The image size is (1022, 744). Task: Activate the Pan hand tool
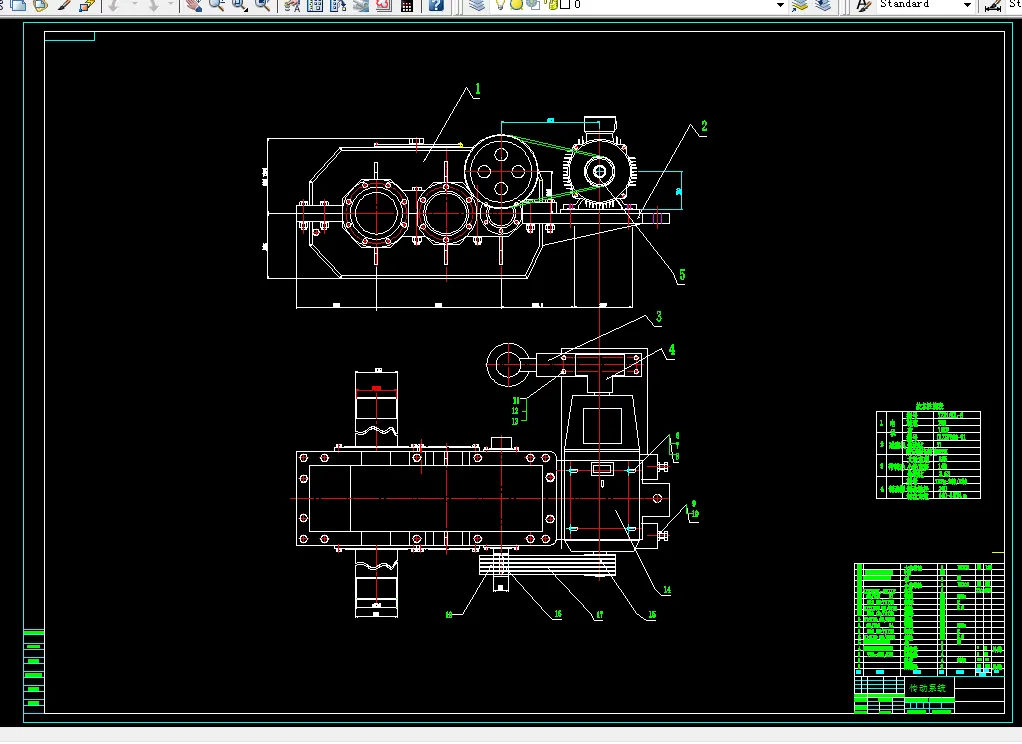[193, 5]
